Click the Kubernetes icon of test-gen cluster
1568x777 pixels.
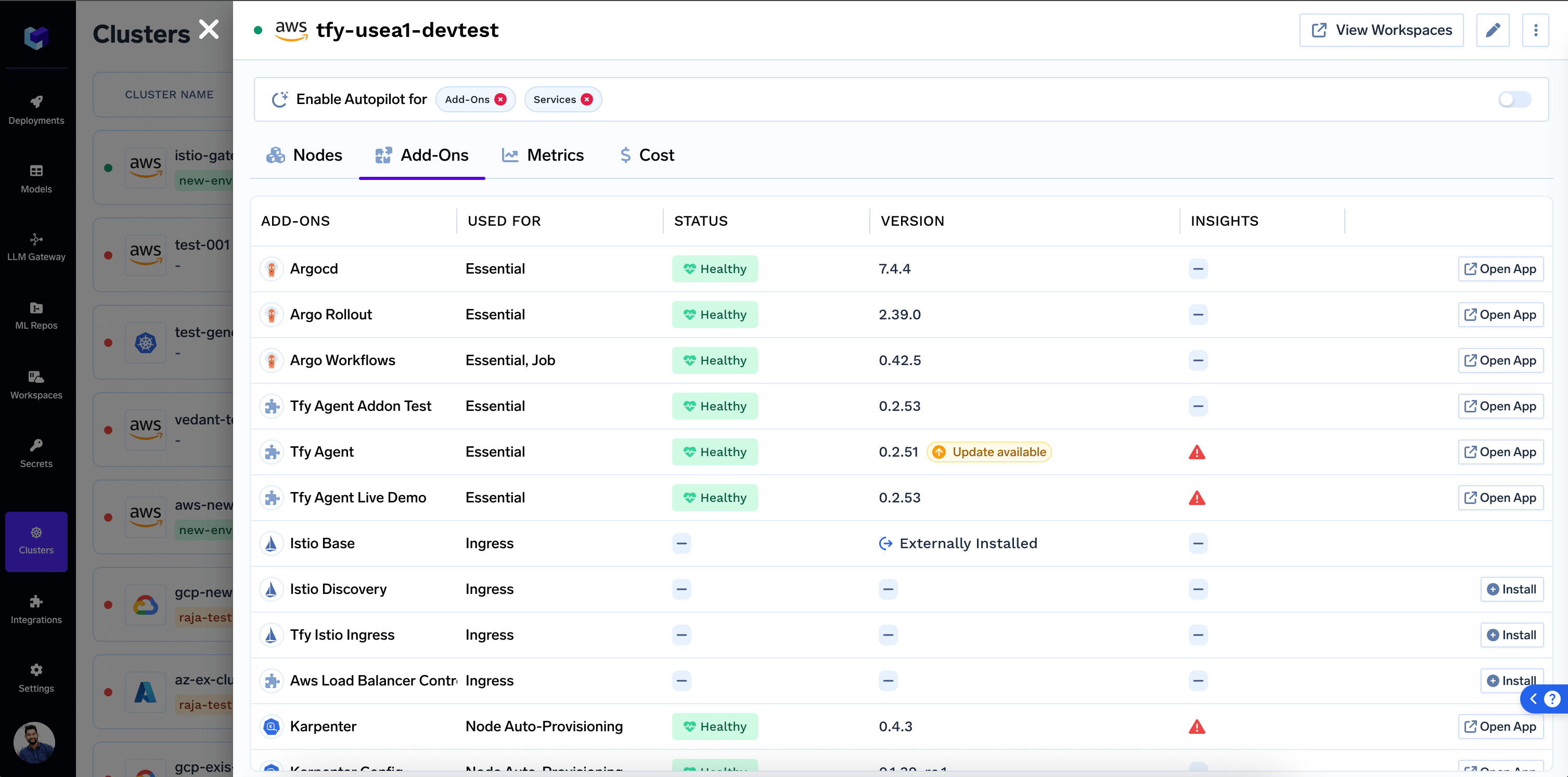pyautogui.click(x=146, y=343)
